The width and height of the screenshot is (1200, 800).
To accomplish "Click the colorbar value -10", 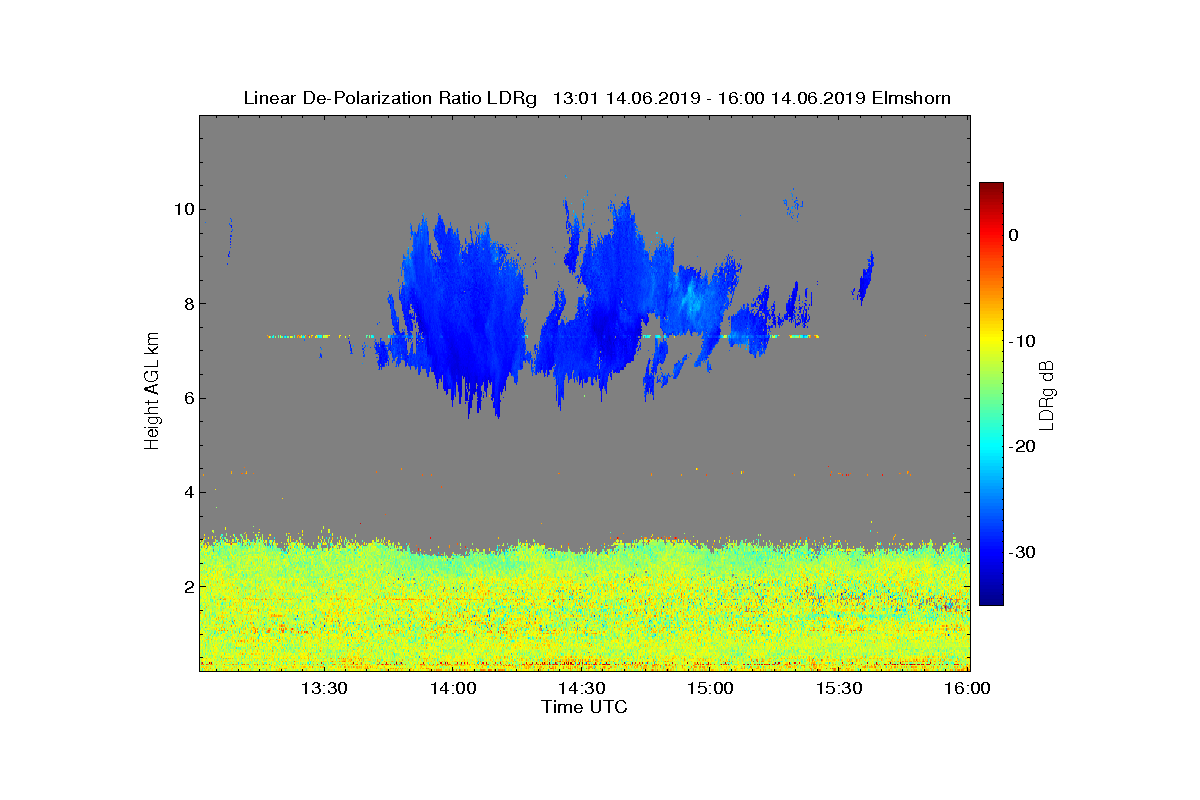I will tap(1022, 341).
